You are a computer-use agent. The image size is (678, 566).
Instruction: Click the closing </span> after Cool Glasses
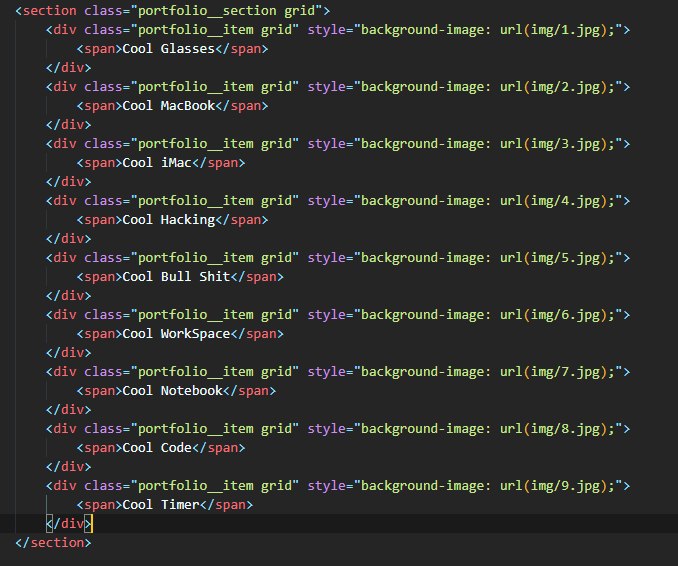tap(242, 49)
